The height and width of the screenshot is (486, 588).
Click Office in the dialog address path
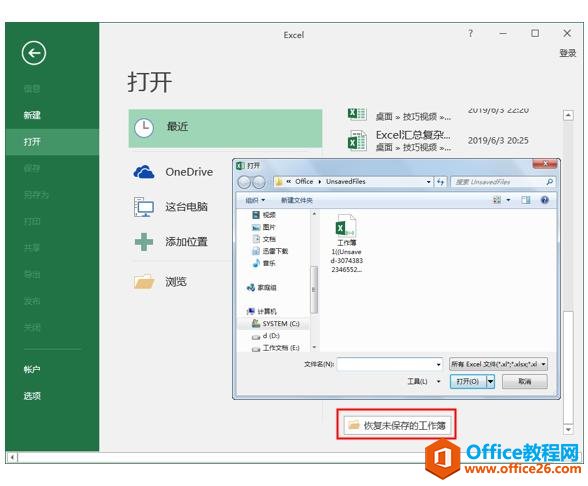(304, 182)
